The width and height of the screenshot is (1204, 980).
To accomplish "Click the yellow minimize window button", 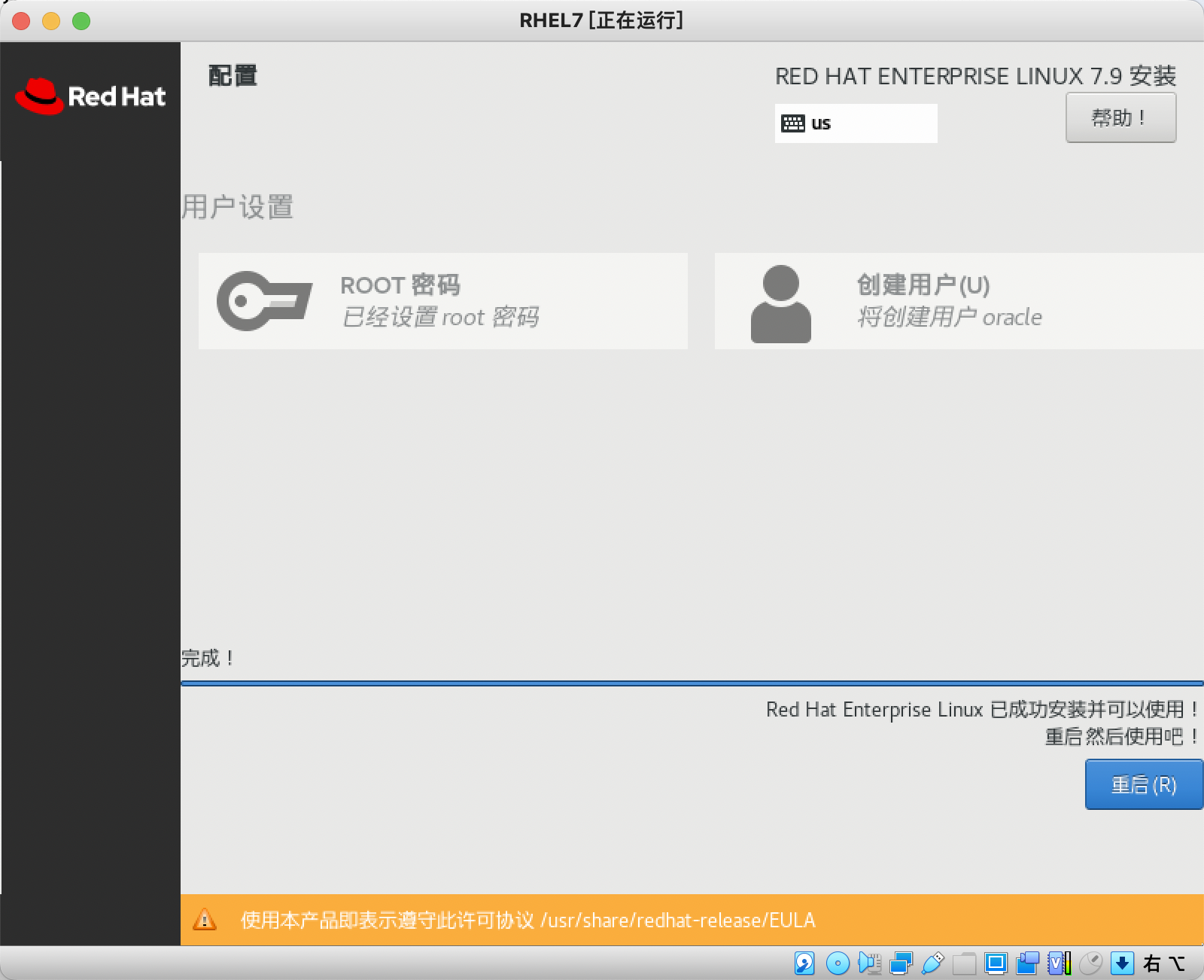I will pyautogui.click(x=51, y=21).
